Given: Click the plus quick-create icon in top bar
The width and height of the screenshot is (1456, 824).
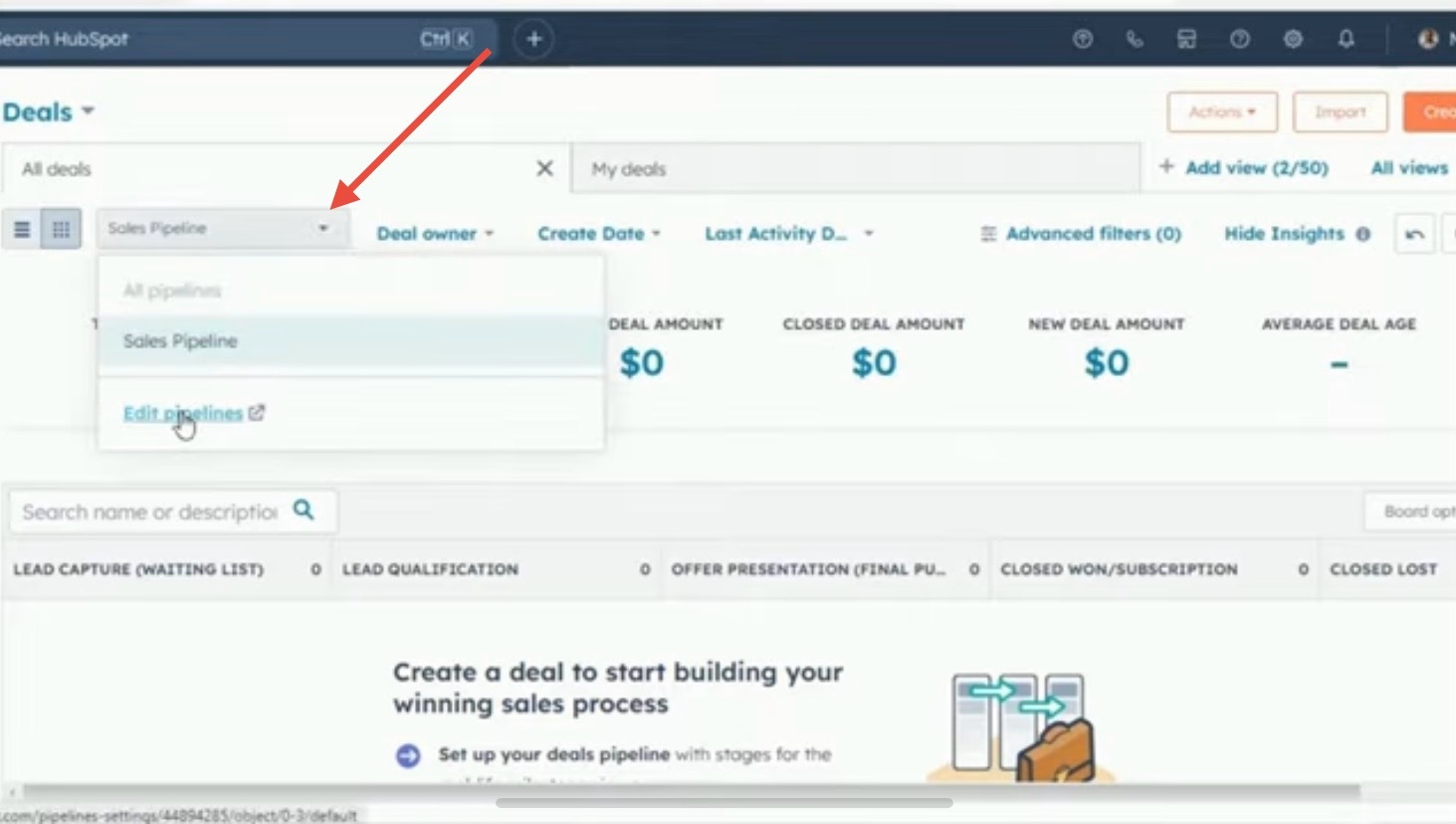Looking at the screenshot, I should (x=533, y=40).
